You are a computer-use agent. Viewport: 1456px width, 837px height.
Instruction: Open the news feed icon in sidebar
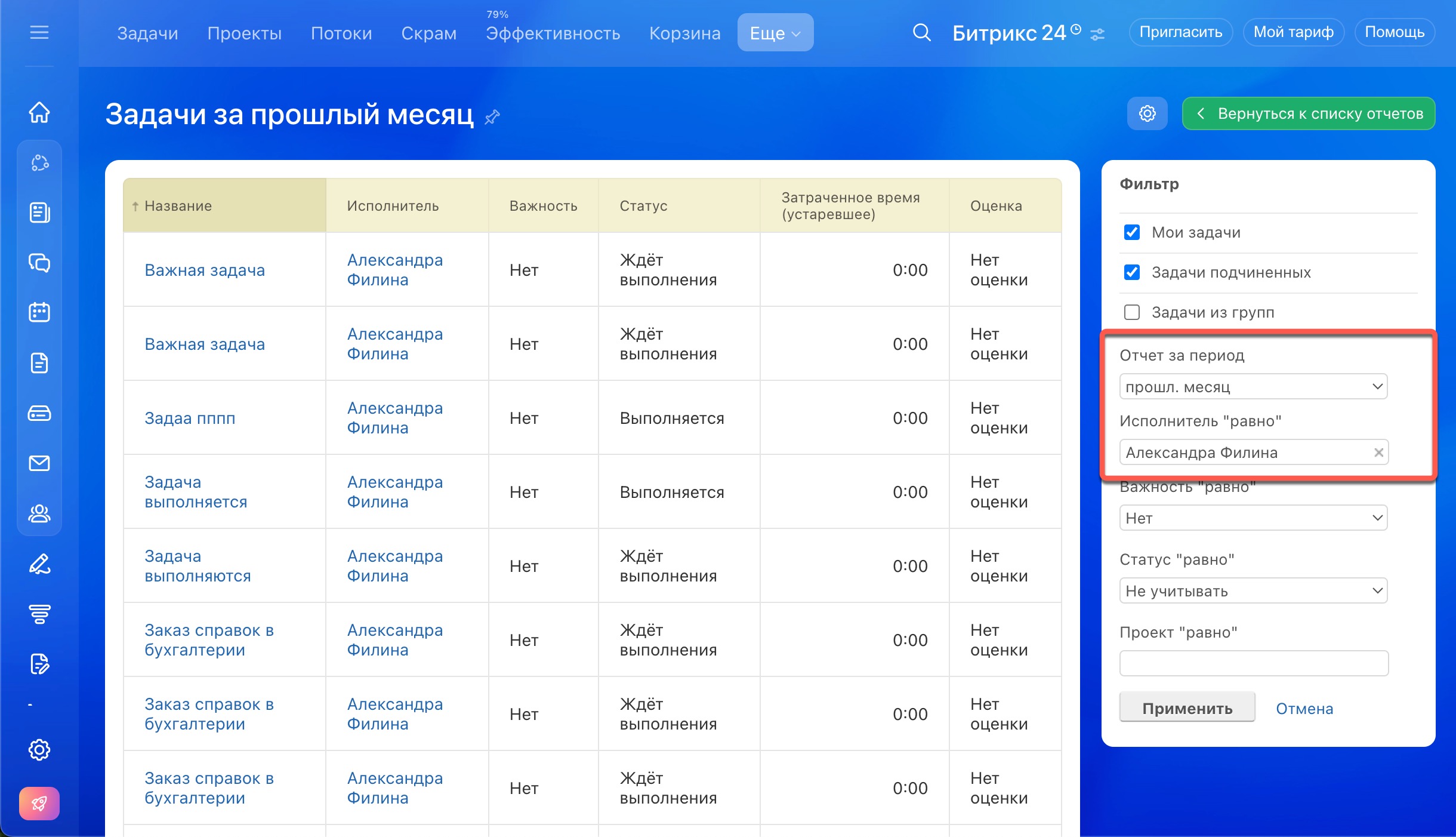pos(39,213)
